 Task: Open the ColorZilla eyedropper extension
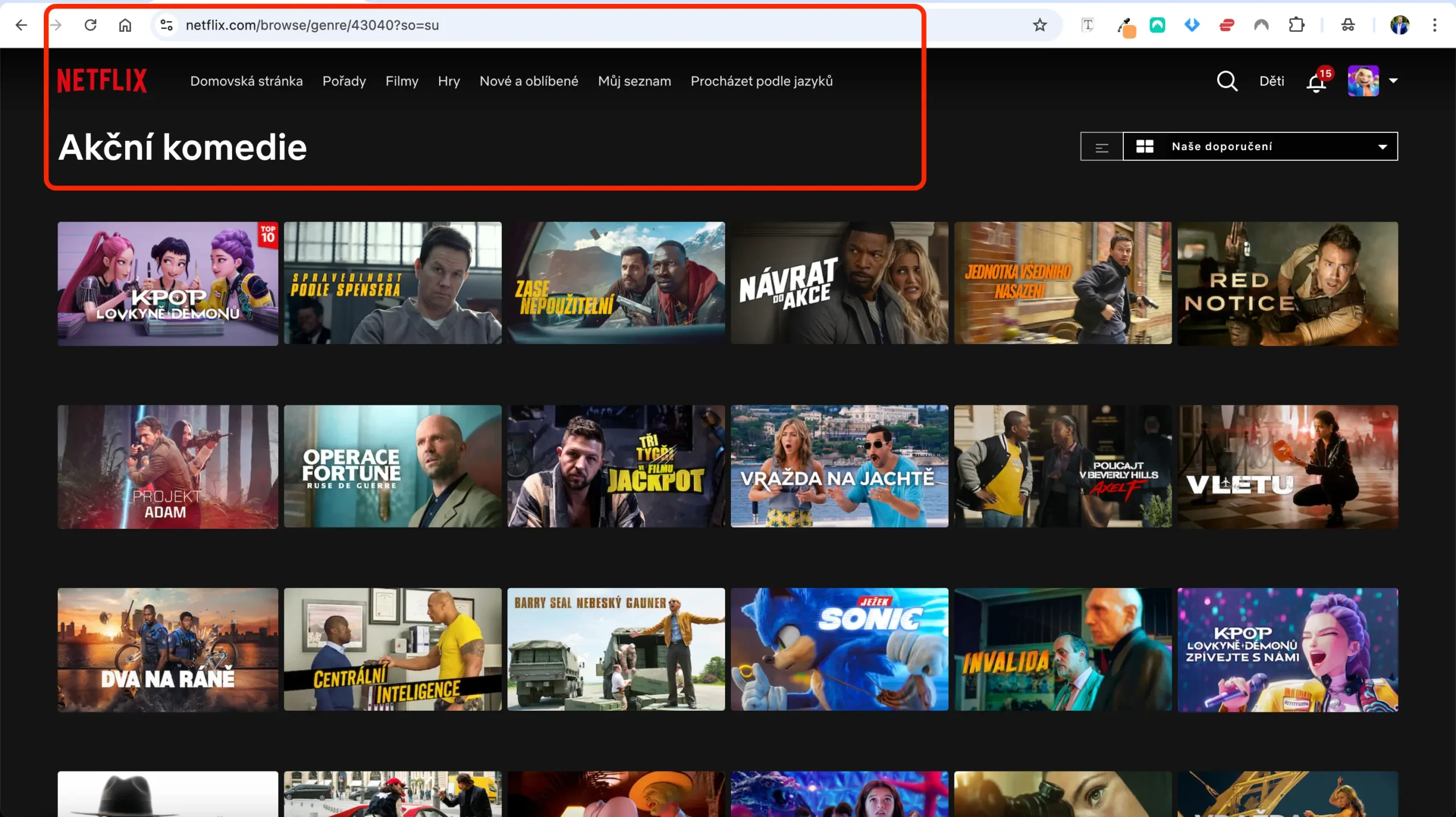coord(1127,25)
